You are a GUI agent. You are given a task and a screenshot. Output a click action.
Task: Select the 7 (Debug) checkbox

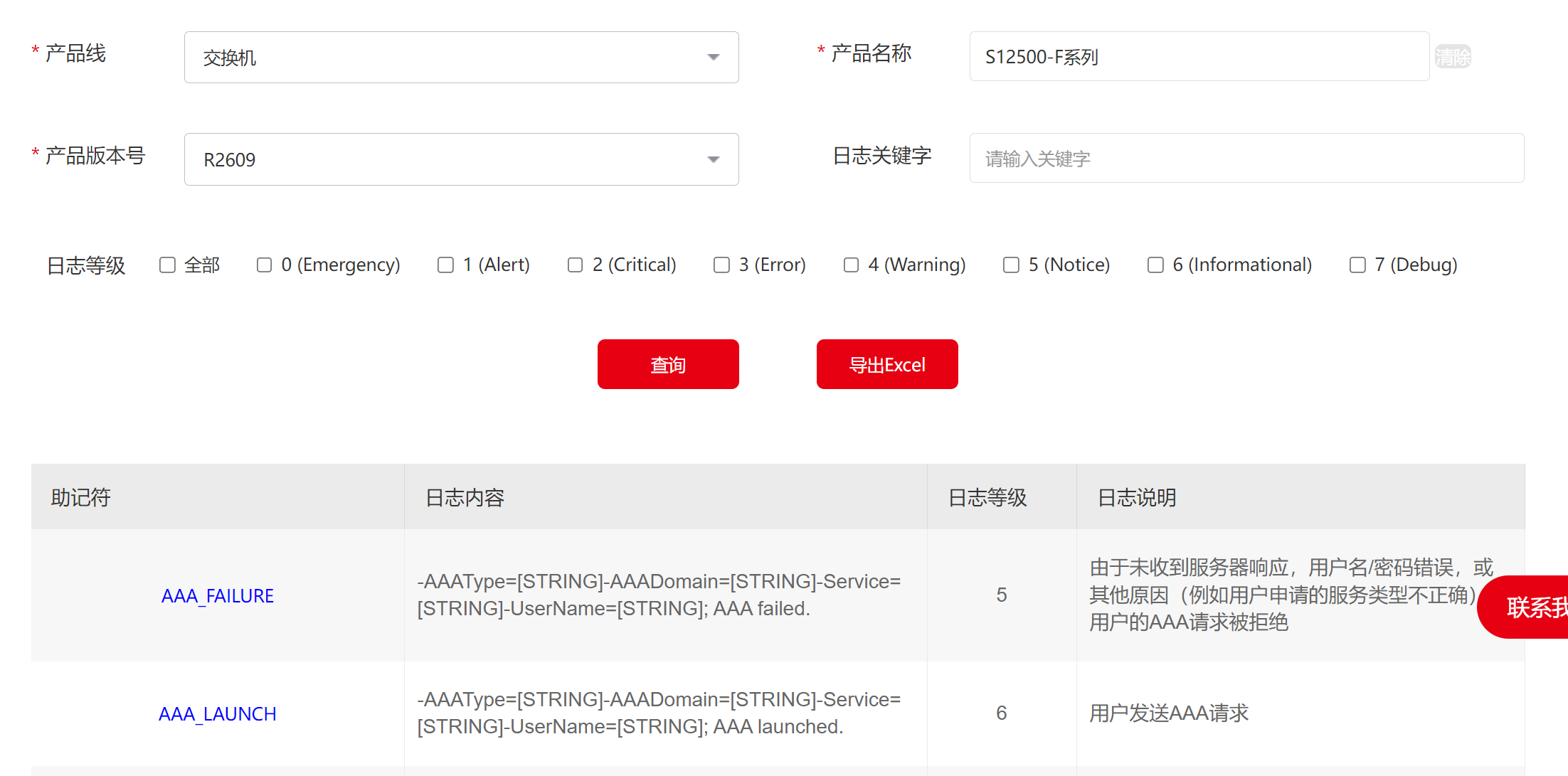[1358, 265]
